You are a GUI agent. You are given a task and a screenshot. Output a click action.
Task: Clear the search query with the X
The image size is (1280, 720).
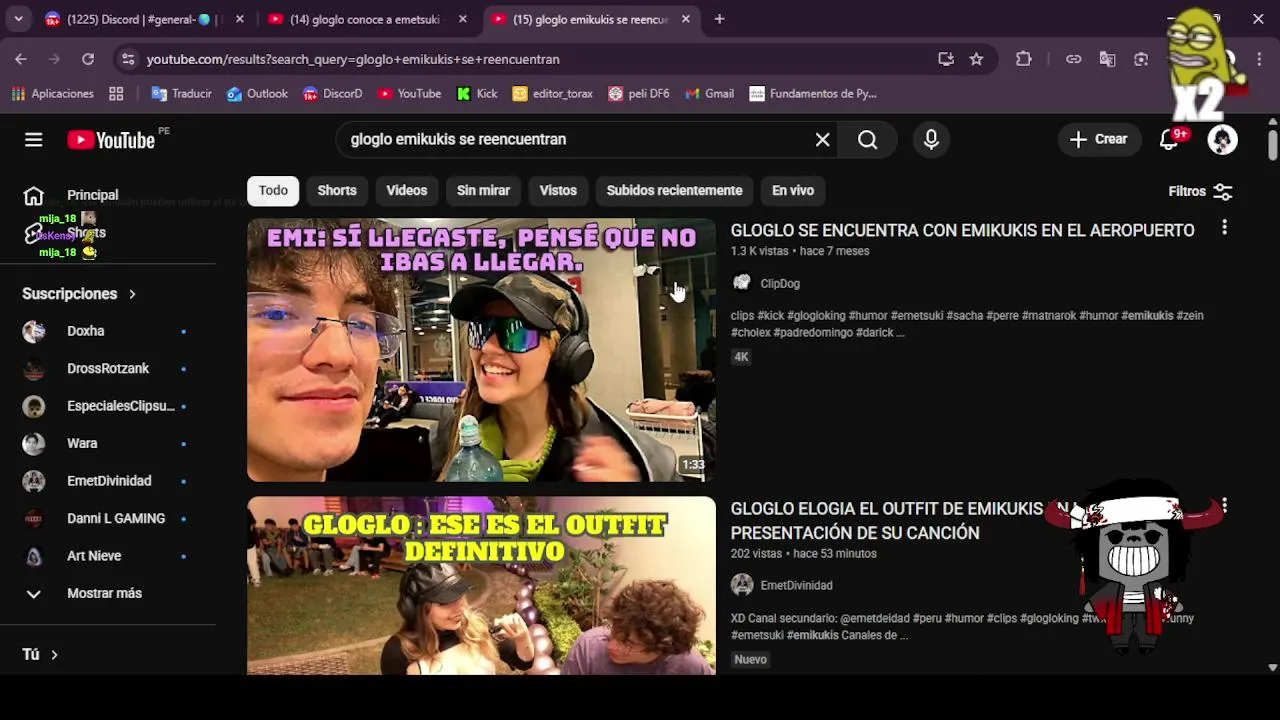point(822,140)
